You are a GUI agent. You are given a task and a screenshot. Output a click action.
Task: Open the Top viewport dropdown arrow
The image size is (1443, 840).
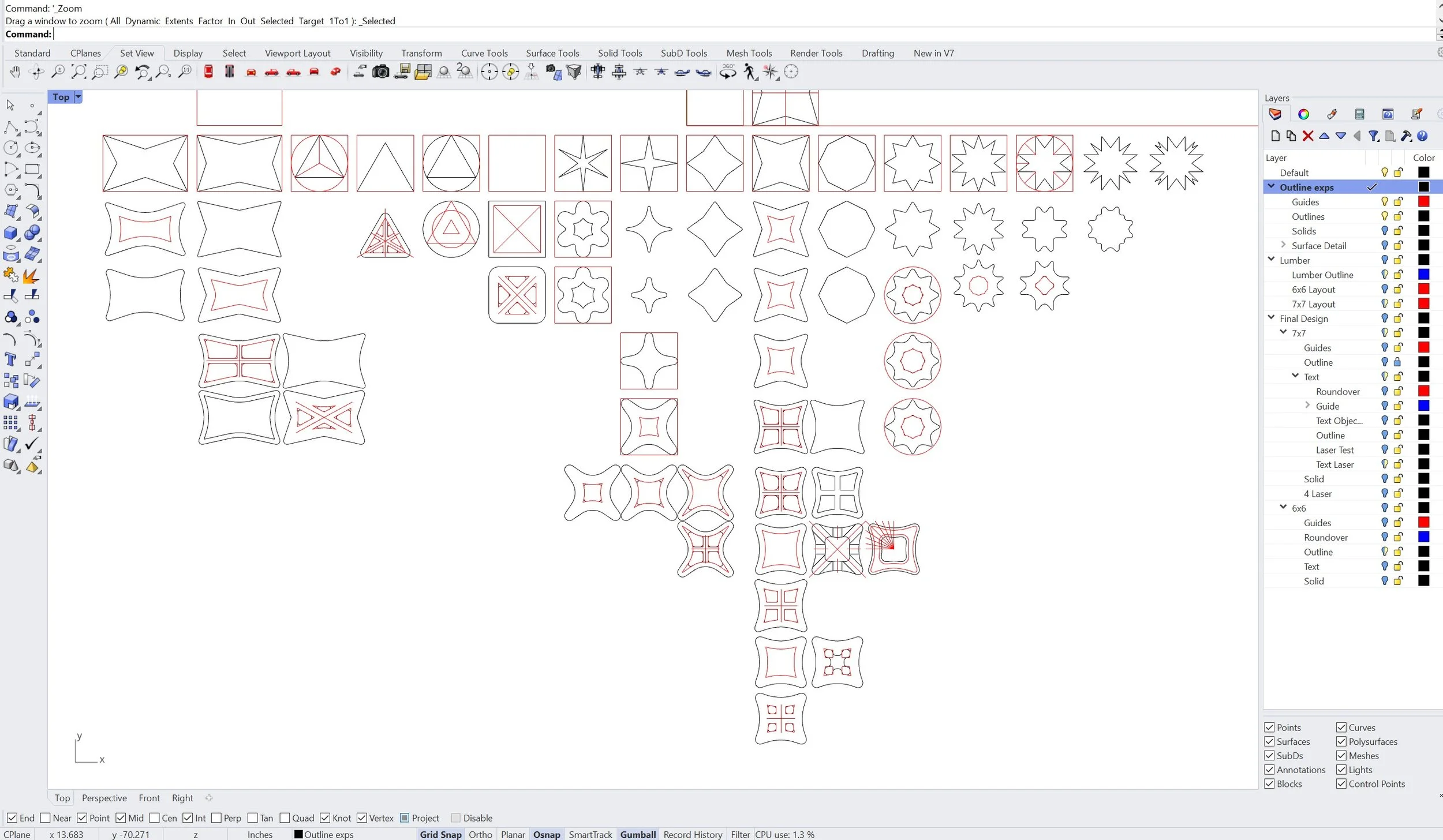78,97
